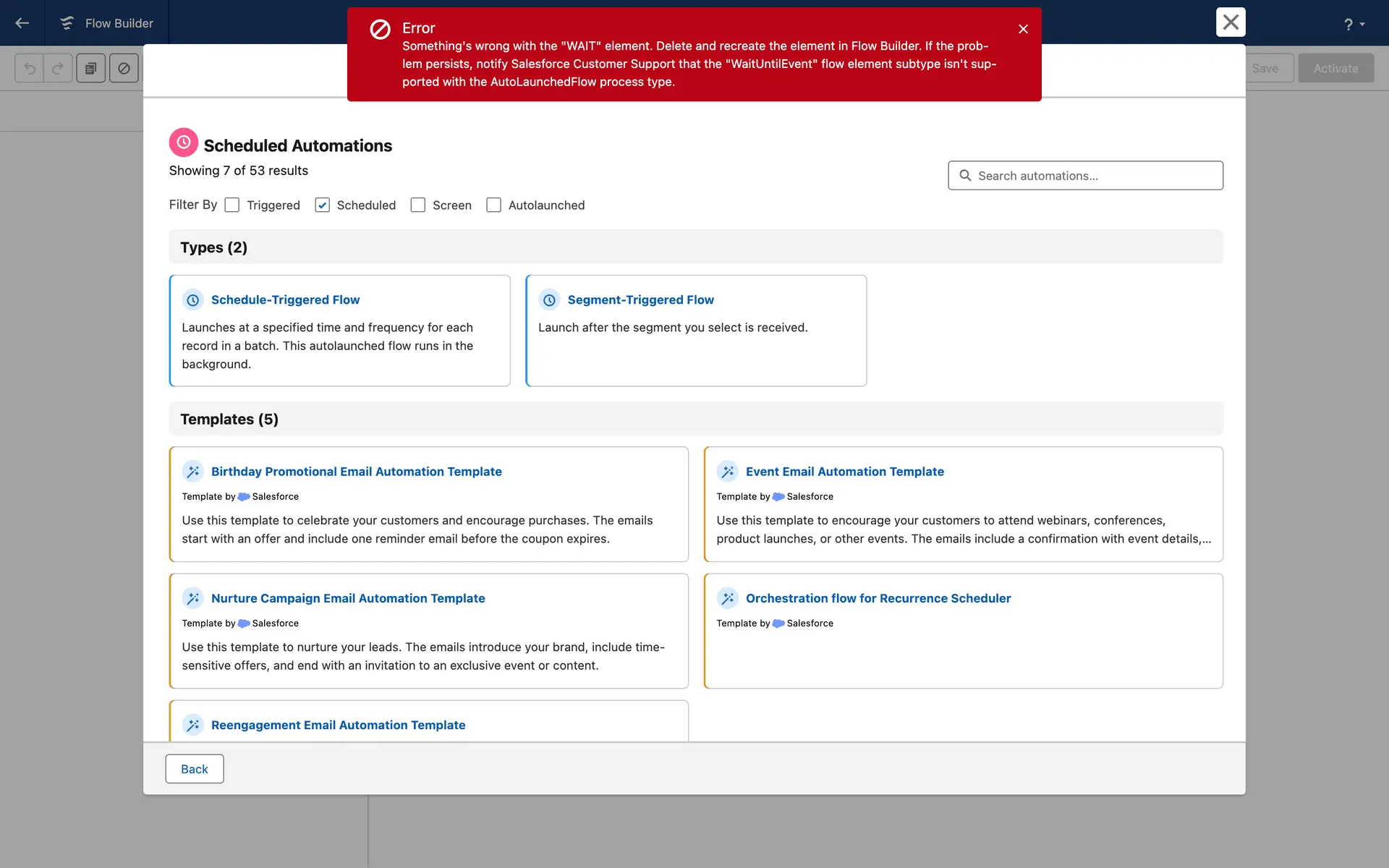This screenshot has width=1389, height=868.
Task: Open Reengagement Email Automation Template
Action: [338, 725]
